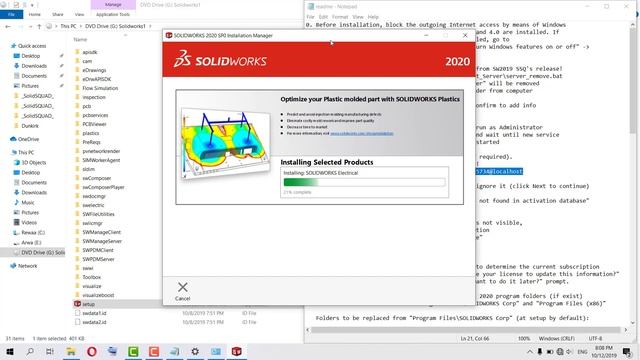640x360 pixels.
Task: Sort file list by Name column
Action: pos(80,39)
